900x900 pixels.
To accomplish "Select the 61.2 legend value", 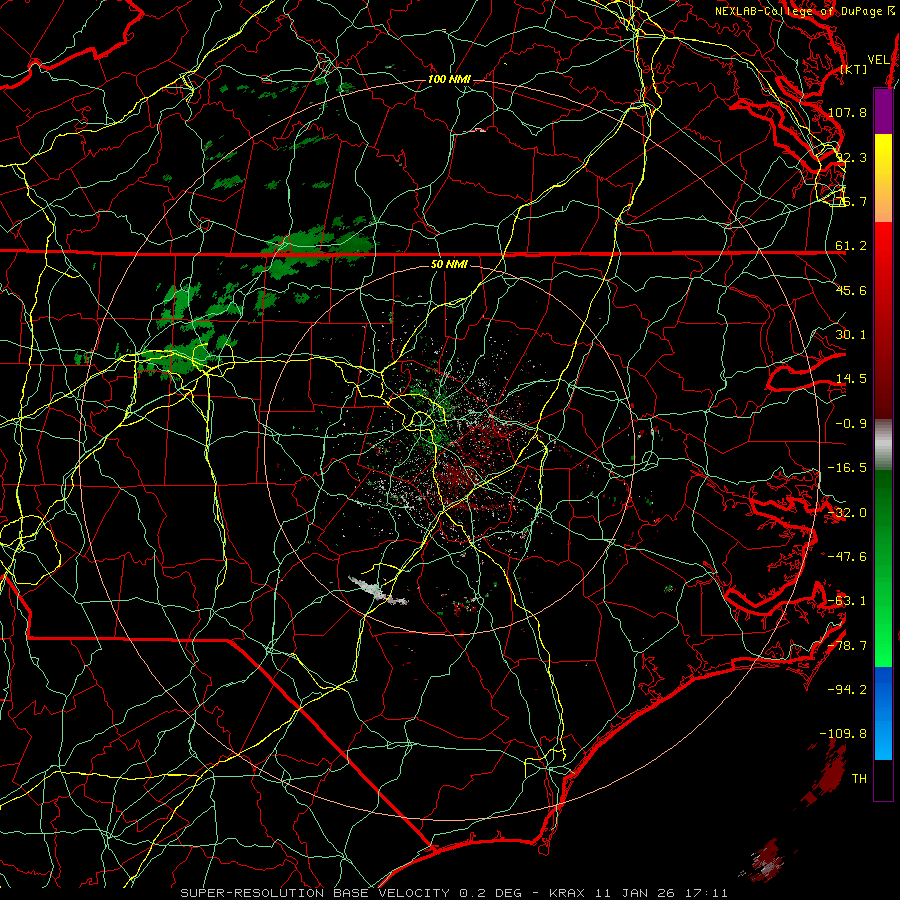I will click(x=851, y=246).
